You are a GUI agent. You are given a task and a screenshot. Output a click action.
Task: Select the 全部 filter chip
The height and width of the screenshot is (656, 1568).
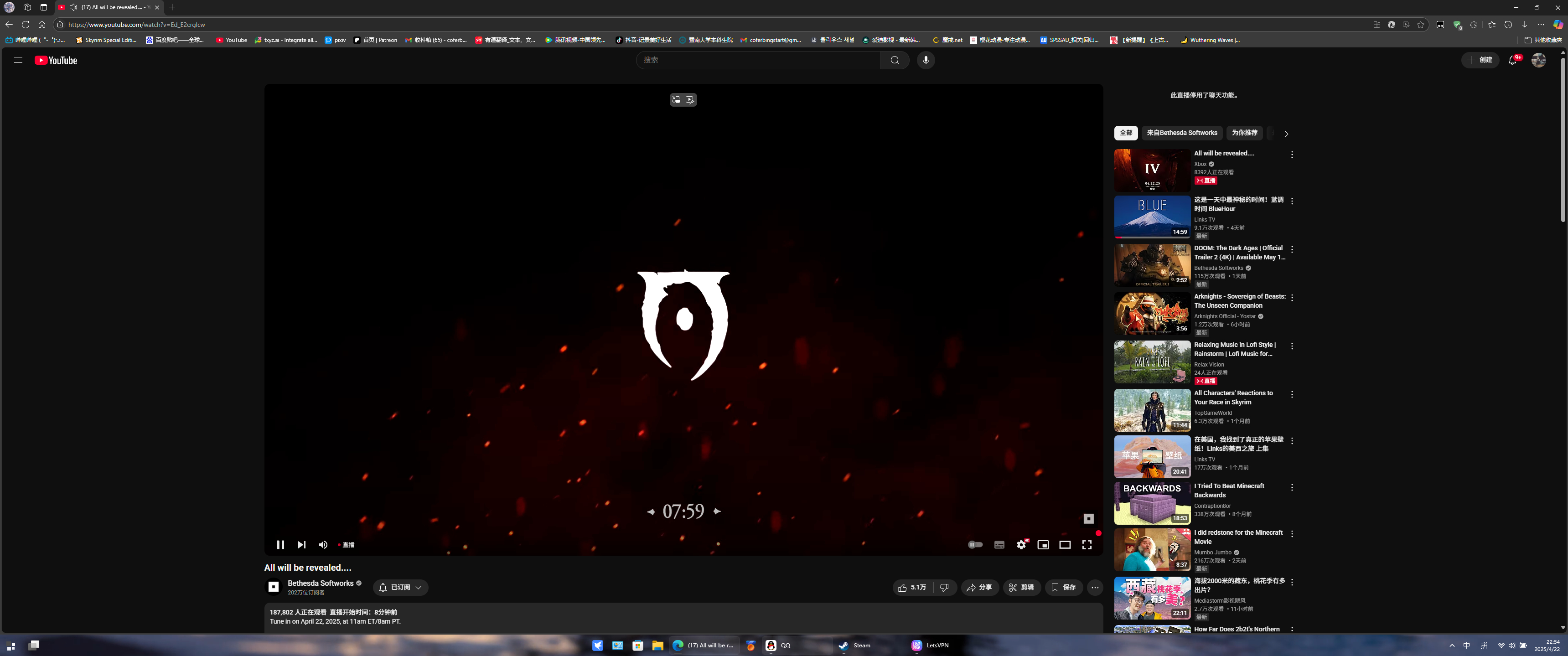[x=1125, y=133]
